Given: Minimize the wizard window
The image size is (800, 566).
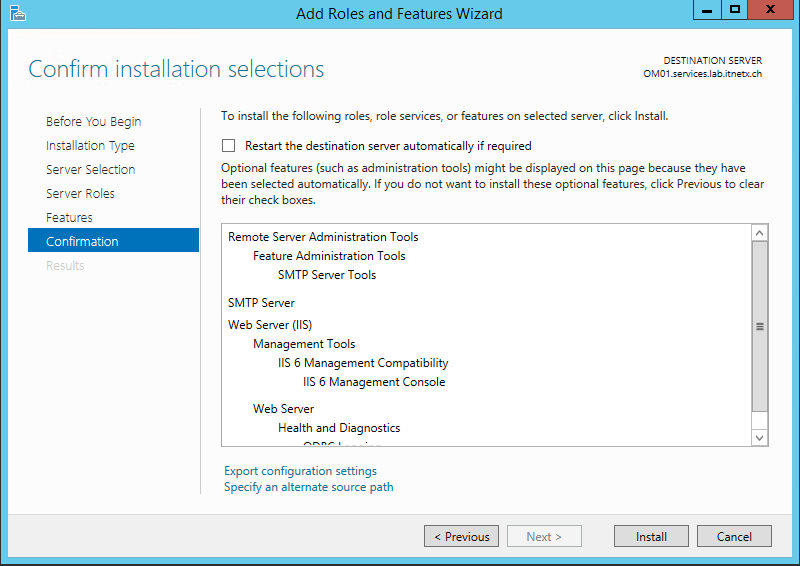Looking at the screenshot, I should pyautogui.click(x=707, y=10).
